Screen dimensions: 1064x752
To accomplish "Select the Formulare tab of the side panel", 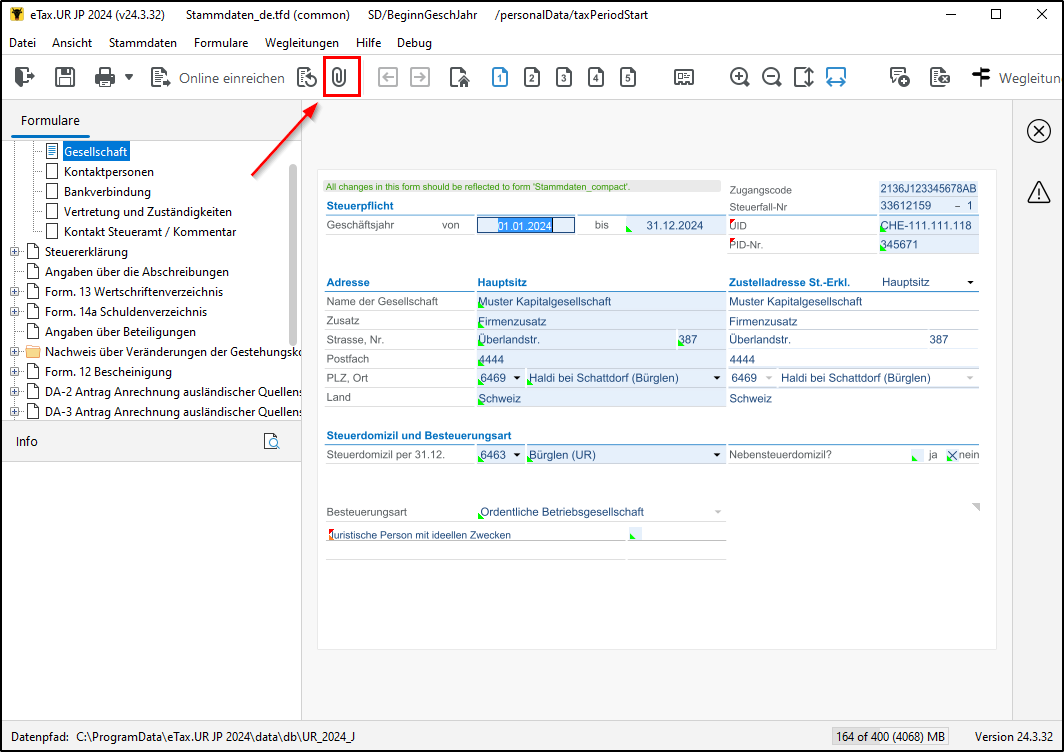I will (50, 121).
